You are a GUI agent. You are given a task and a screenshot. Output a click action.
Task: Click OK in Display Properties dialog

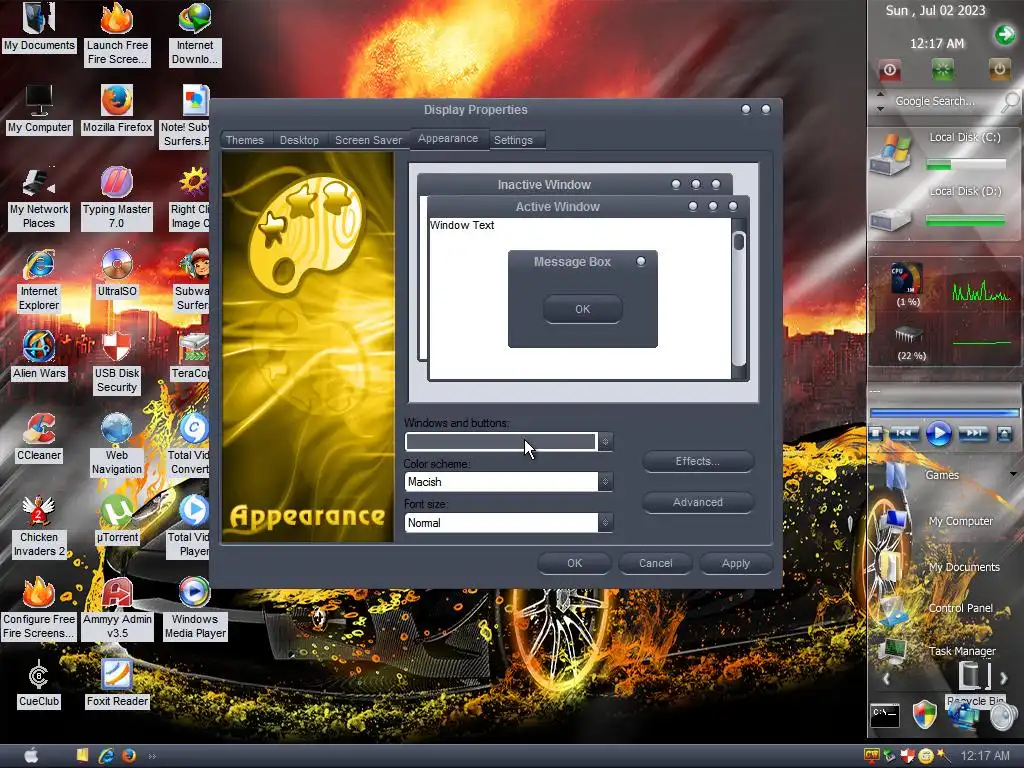coord(574,563)
